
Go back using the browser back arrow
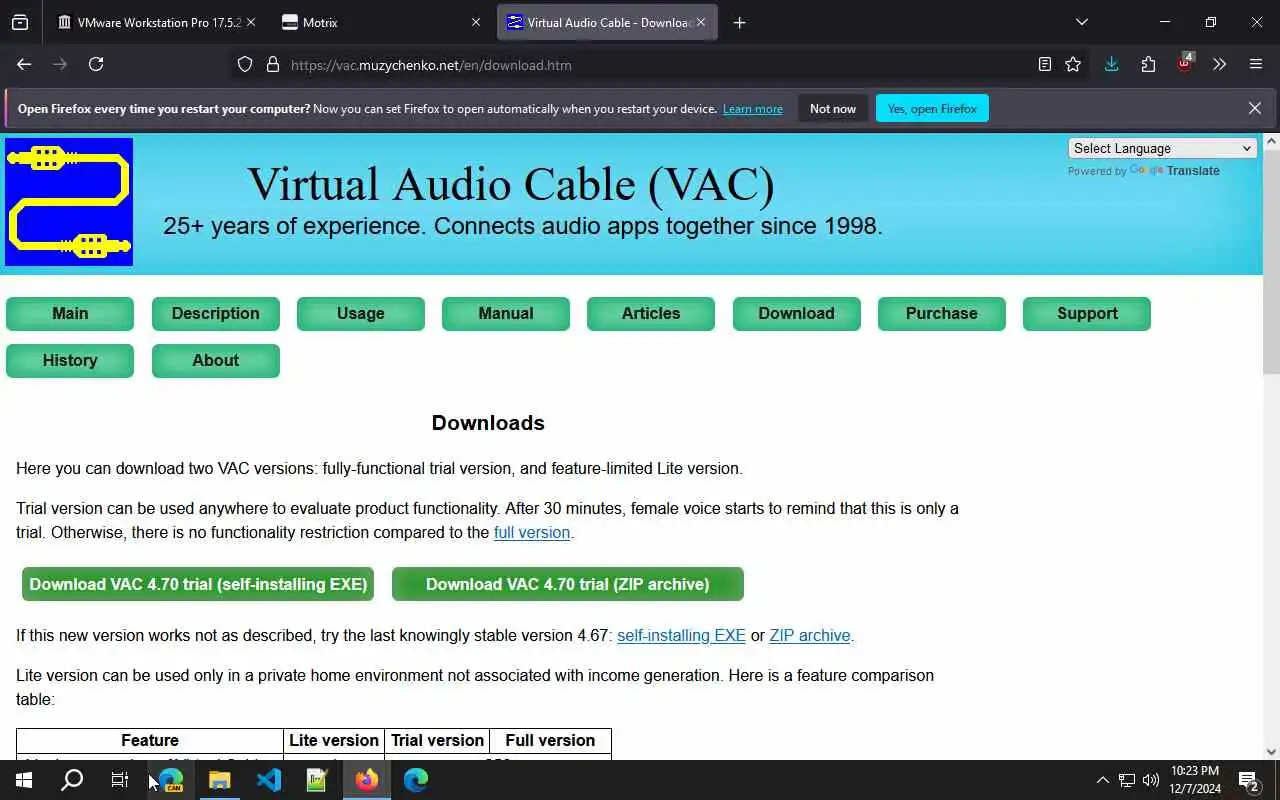coord(24,64)
